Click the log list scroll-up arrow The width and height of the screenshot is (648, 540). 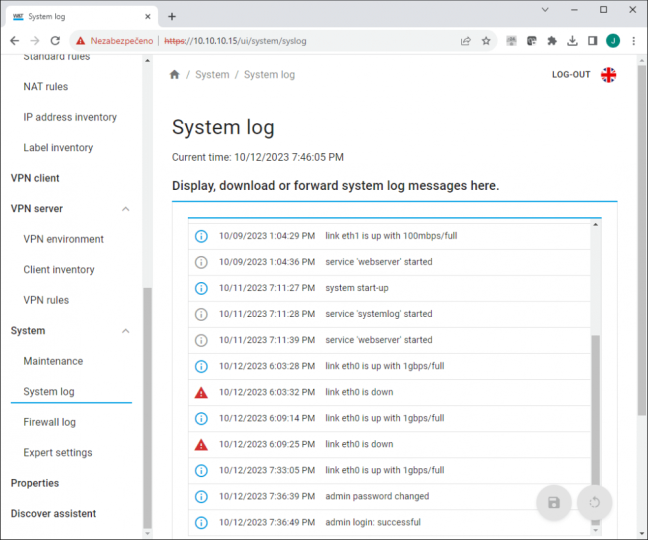click(596, 225)
